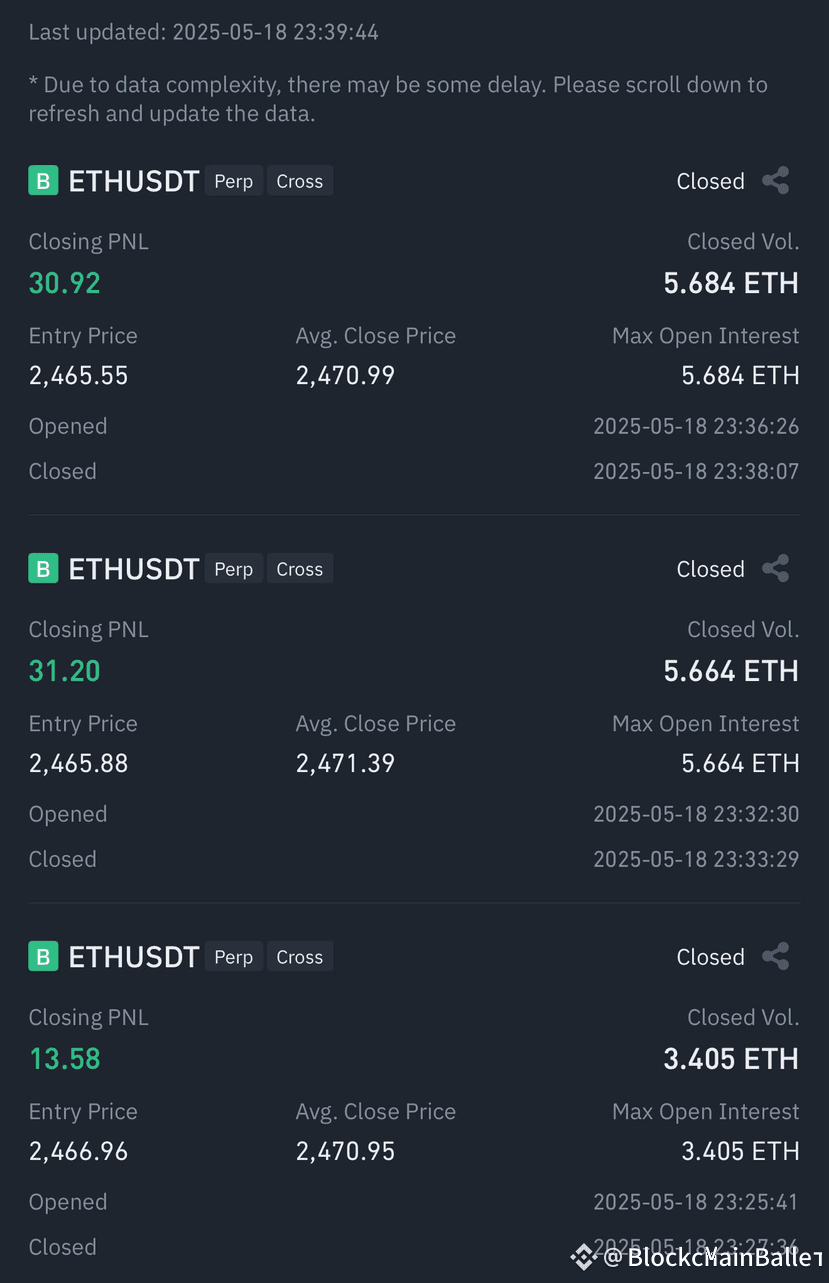Screen dimensions: 829x1283
Task: Click Perp tag on the 31.20 PNL card
Action: [x=234, y=569]
